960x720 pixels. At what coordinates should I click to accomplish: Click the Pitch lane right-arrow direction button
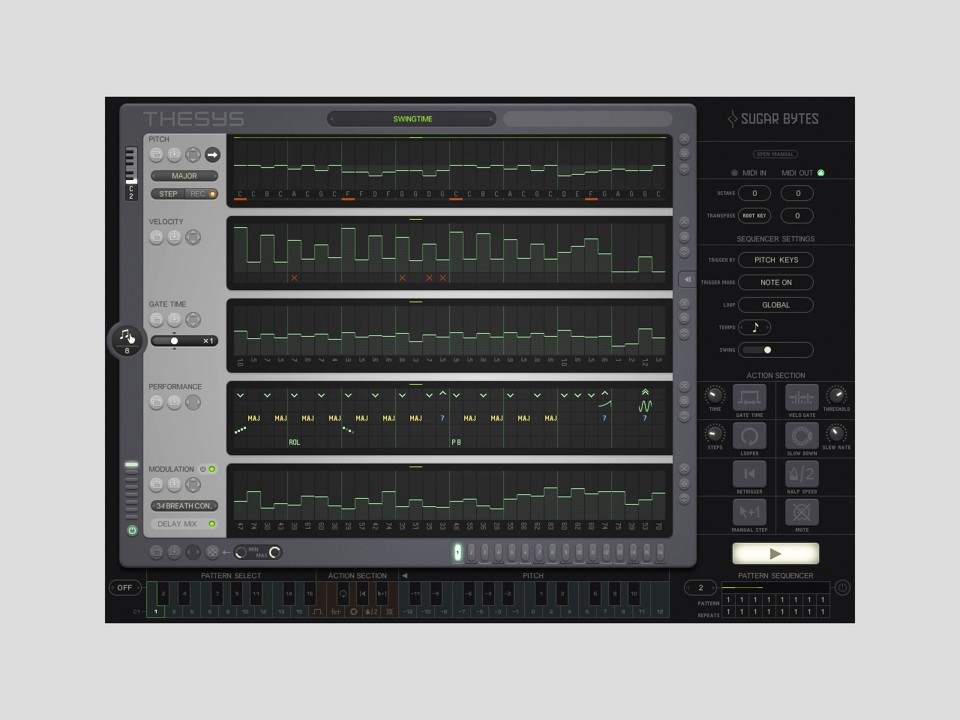coord(212,155)
